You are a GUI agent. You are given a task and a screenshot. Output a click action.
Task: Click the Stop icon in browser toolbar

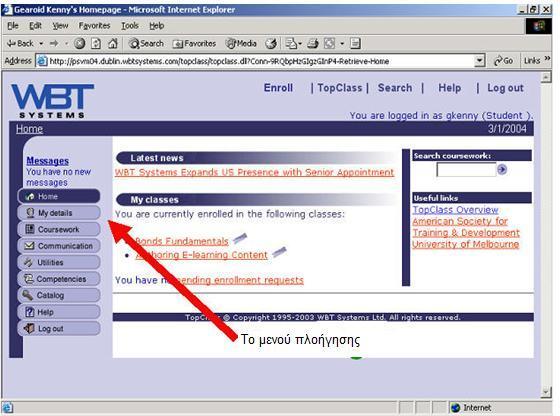(80, 44)
